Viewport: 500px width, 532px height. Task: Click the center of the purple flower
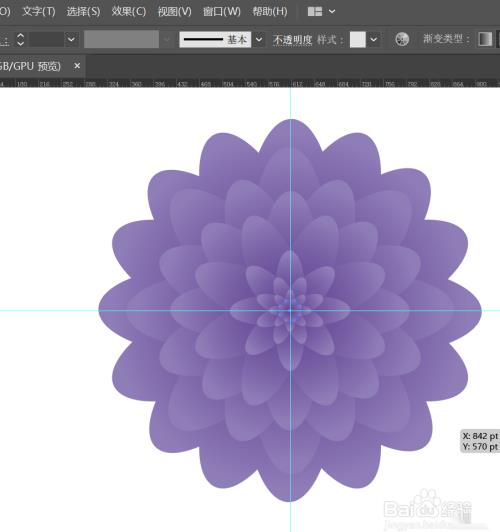click(x=290, y=310)
